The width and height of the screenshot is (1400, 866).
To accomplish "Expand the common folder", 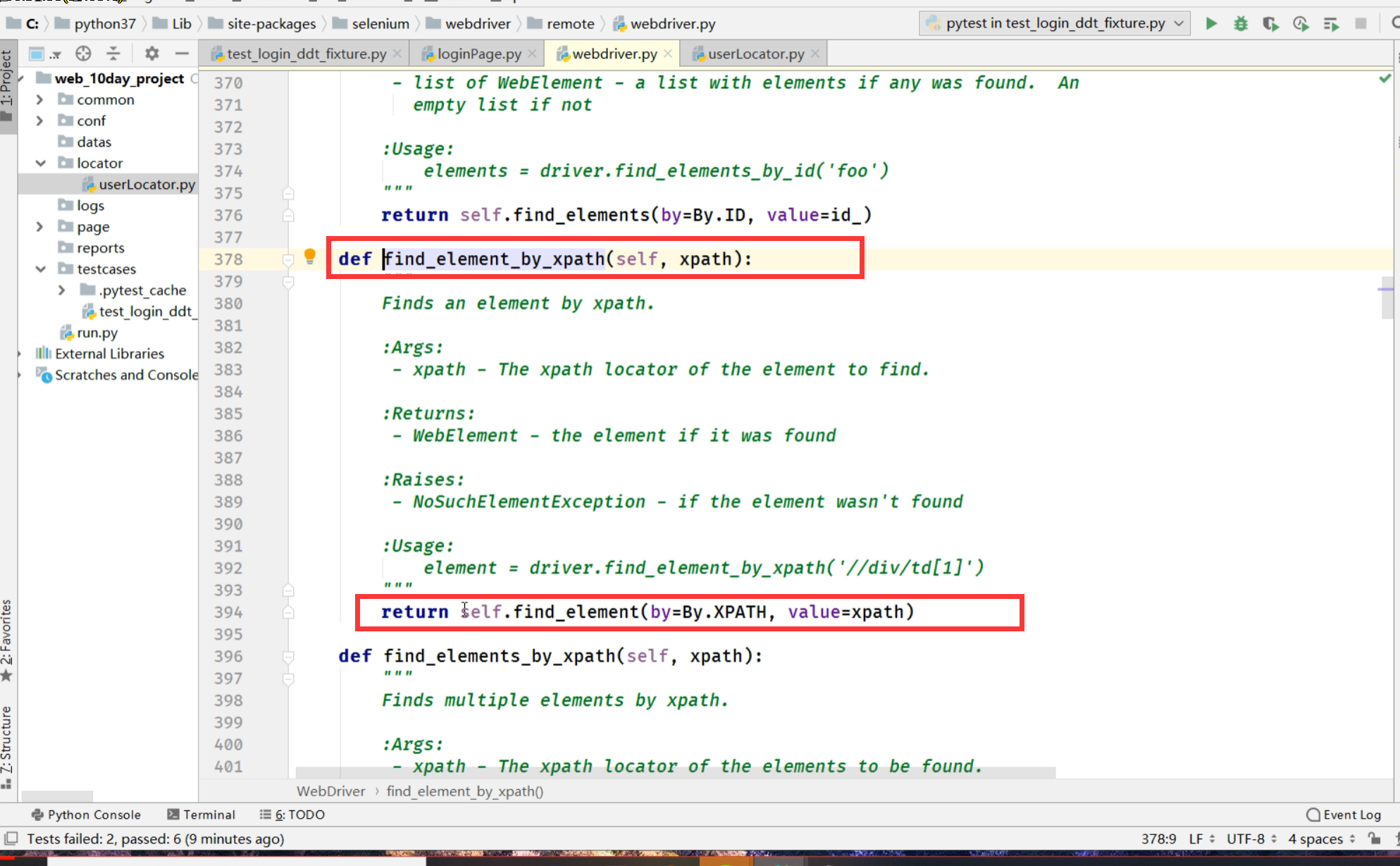I will point(40,99).
